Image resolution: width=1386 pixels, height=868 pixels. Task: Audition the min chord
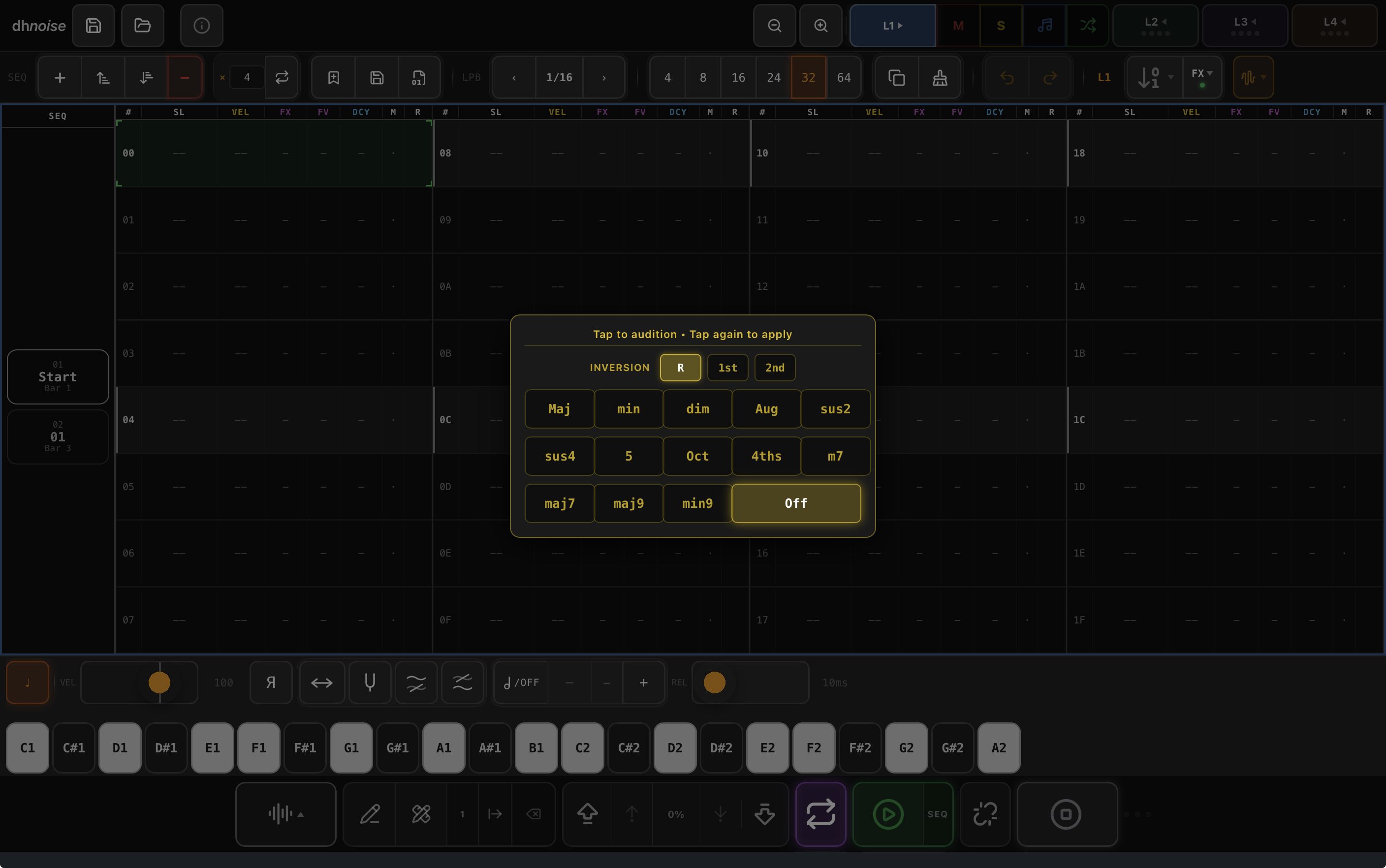(x=629, y=409)
